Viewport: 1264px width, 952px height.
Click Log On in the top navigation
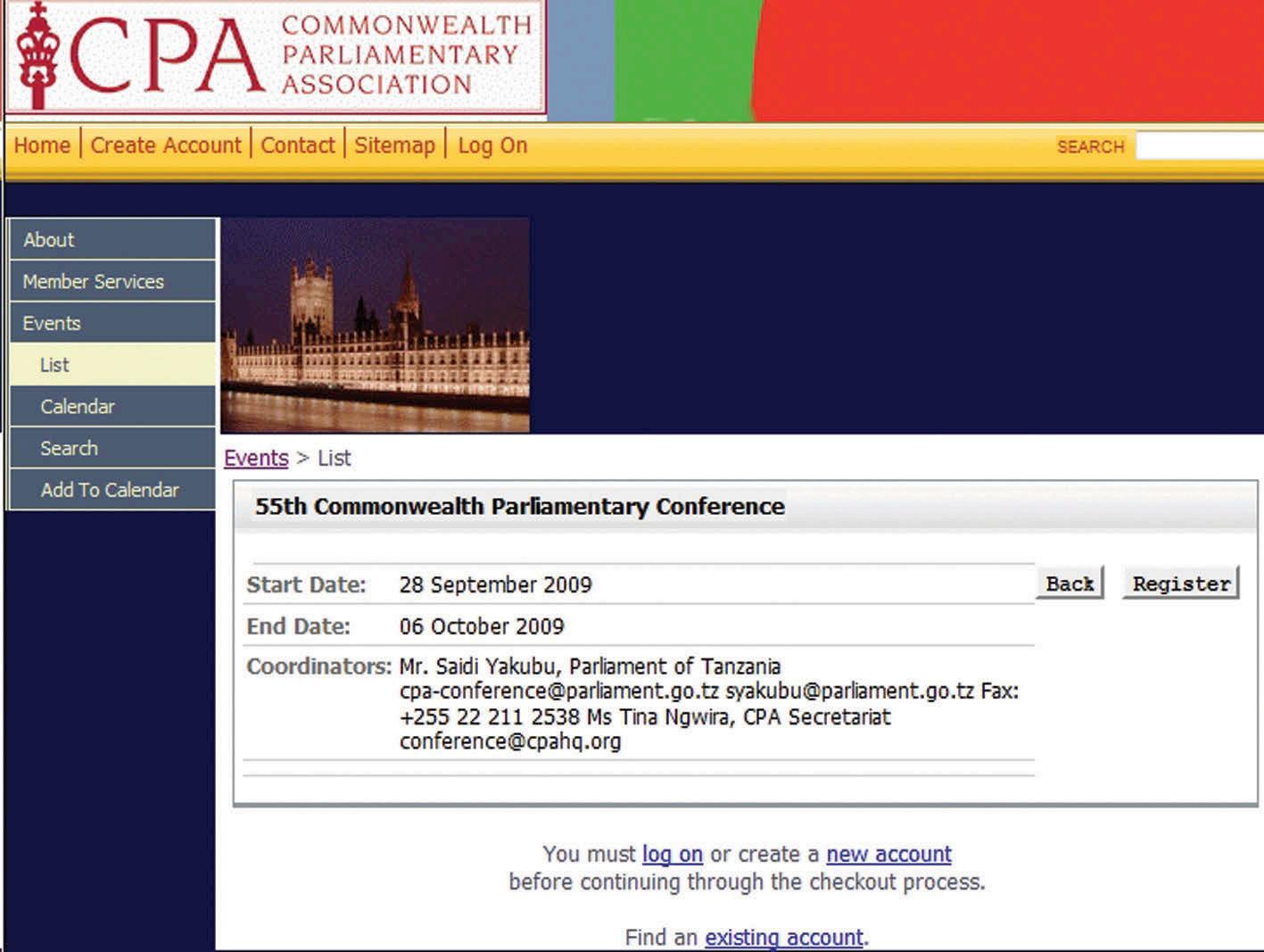tap(492, 145)
